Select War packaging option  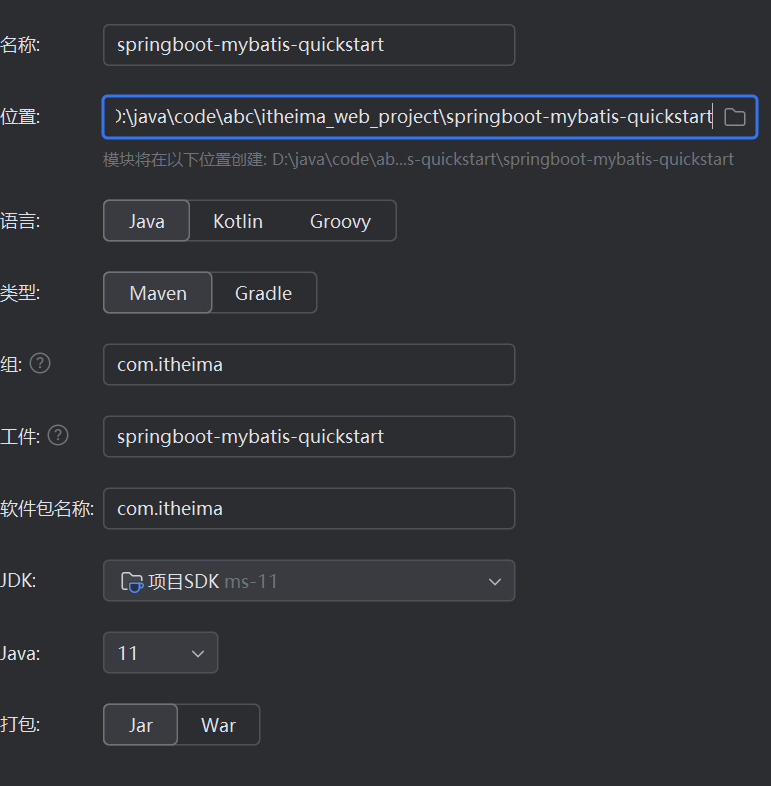[x=218, y=725]
